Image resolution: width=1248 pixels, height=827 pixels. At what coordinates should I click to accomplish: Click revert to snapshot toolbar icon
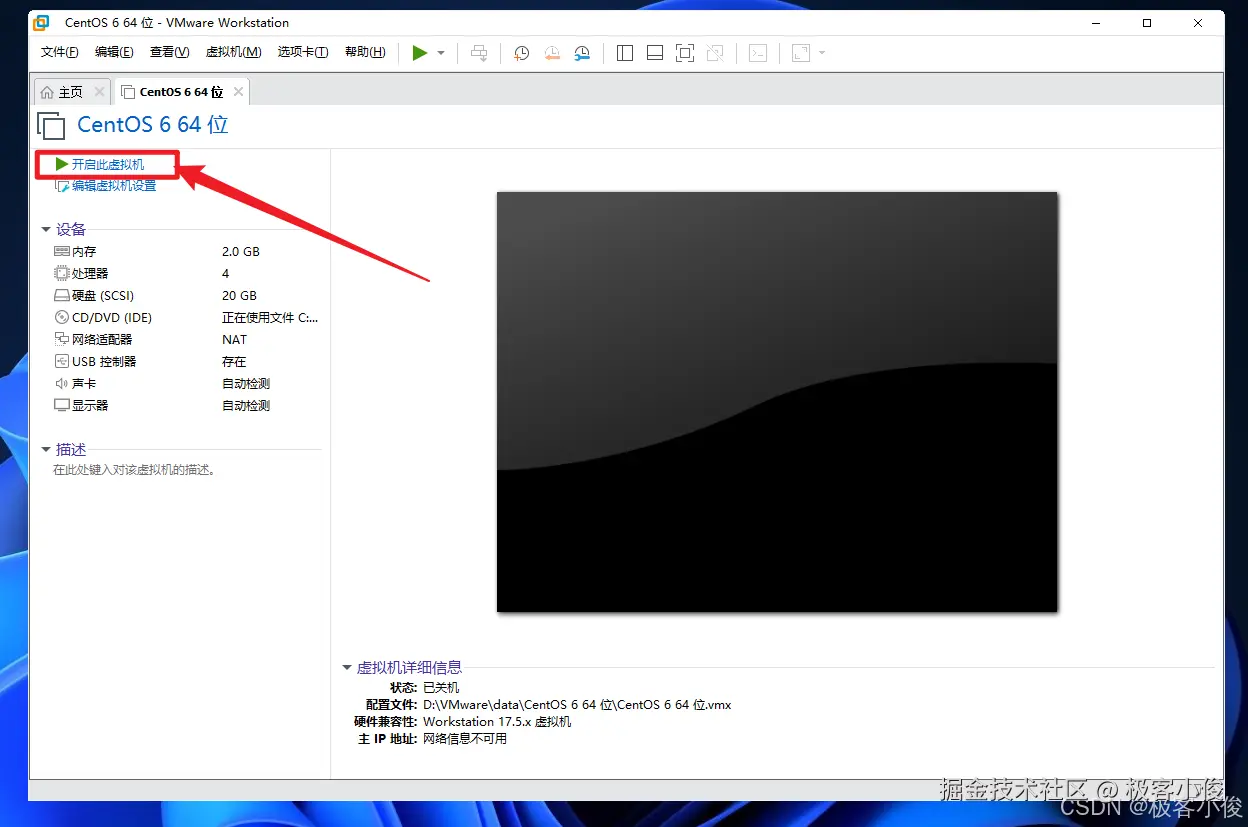[x=552, y=53]
